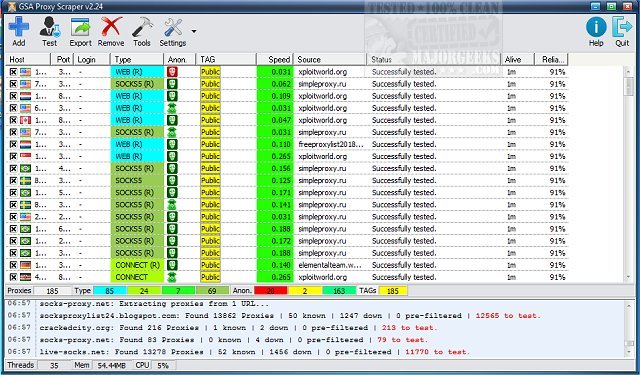The width and height of the screenshot is (640, 375).
Task: Click the red Anon. count 20 box
Action: coord(271,291)
